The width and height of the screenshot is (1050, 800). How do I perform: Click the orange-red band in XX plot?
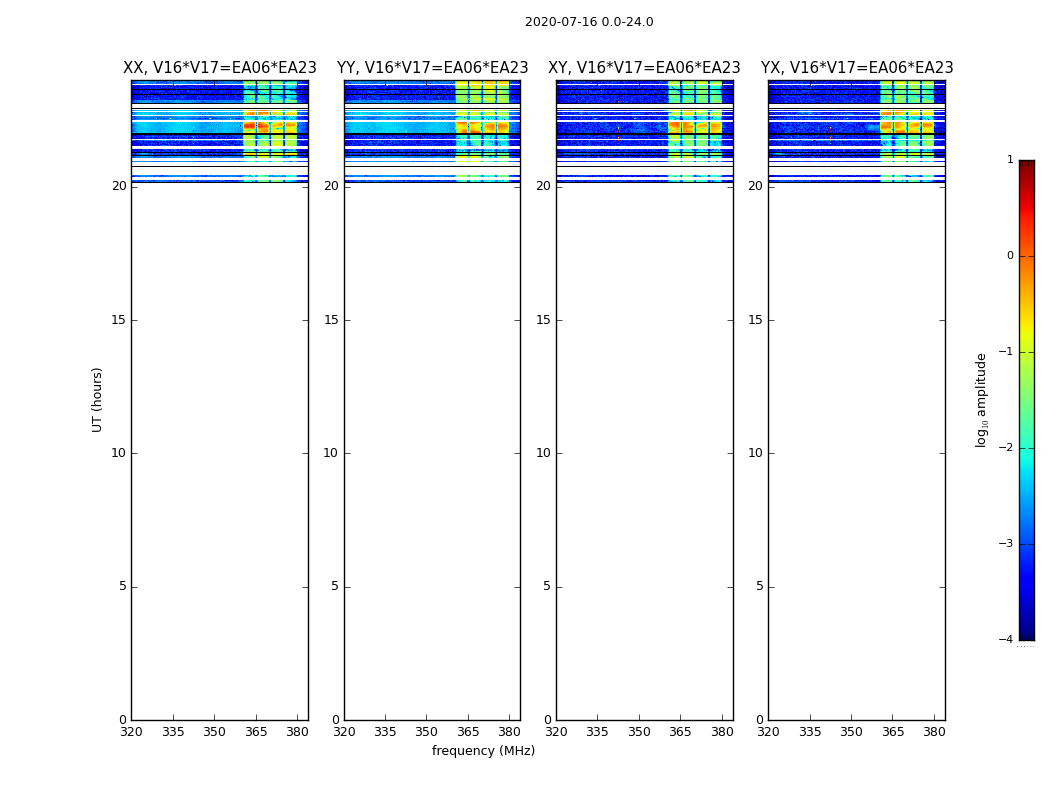click(269, 125)
